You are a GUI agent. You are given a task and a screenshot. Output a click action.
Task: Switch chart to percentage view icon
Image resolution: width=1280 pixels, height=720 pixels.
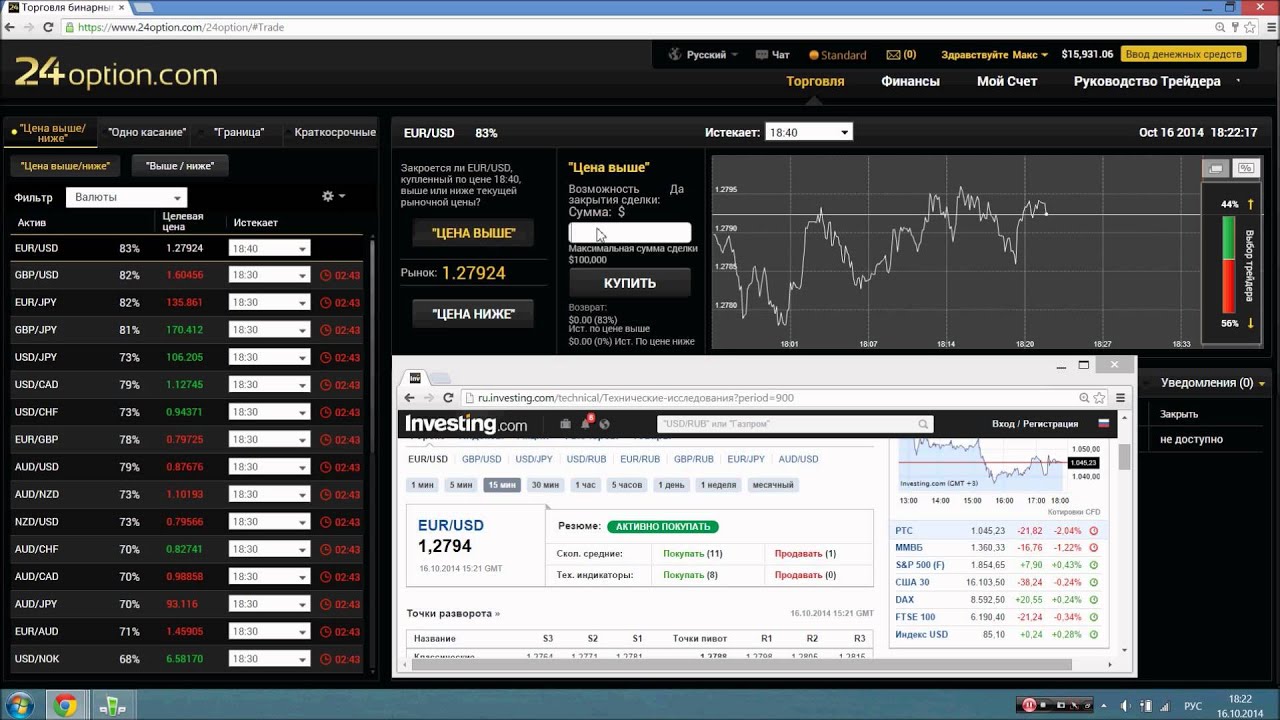coord(1245,168)
